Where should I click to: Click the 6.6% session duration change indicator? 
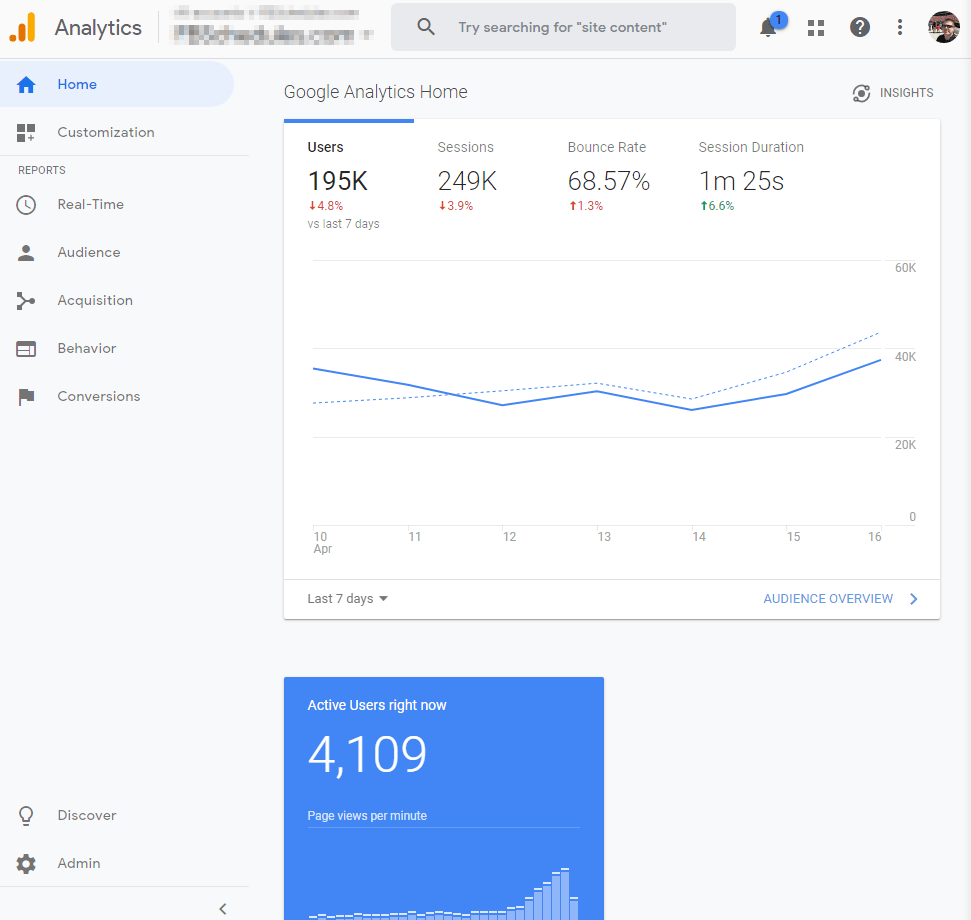(x=717, y=206)
